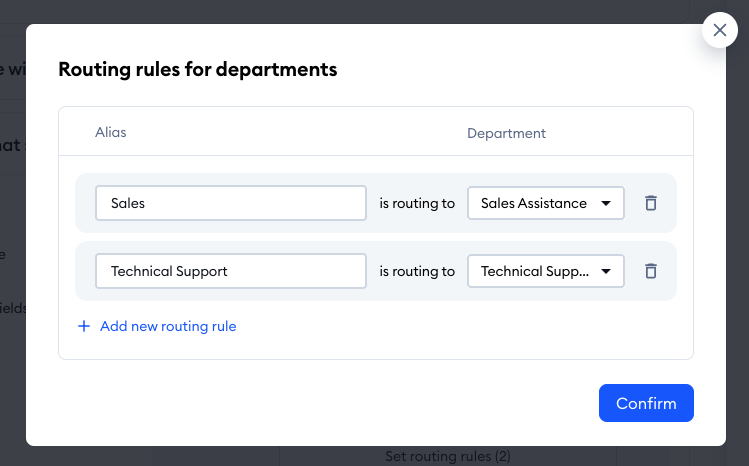This screenshot has height=466, width=749.
Task: Delete the Technical Support rule via trash icon
Action: [x=650, y=271]
